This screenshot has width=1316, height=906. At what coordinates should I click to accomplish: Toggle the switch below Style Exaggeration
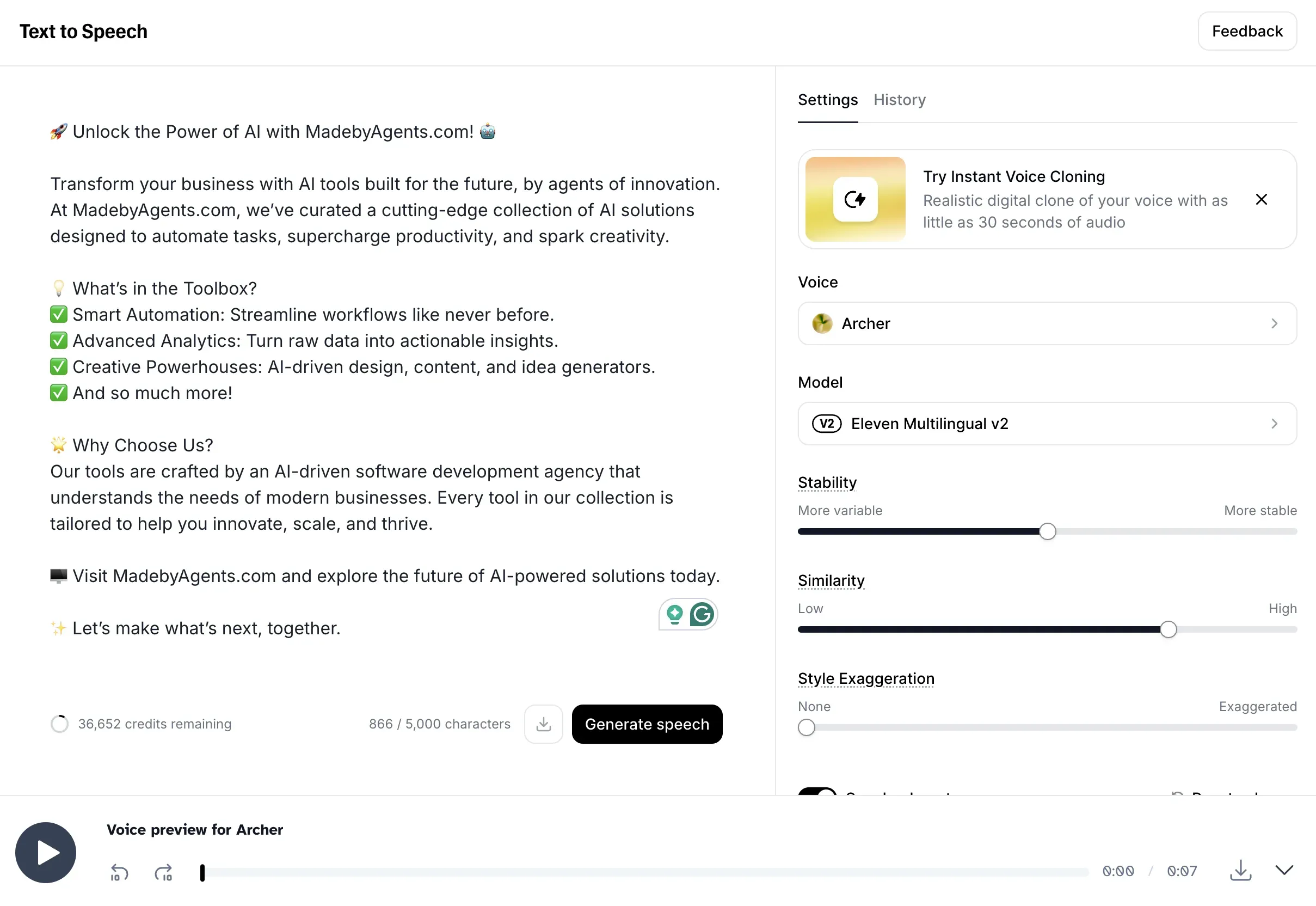[x=817, y=791]
